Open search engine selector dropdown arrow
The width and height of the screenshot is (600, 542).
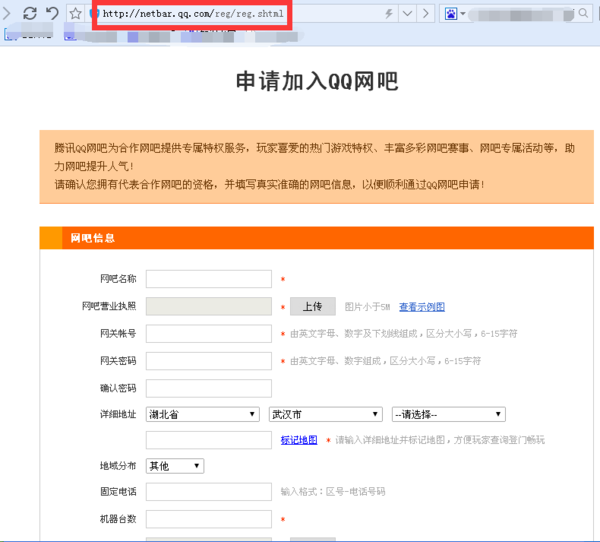[463, 14]
